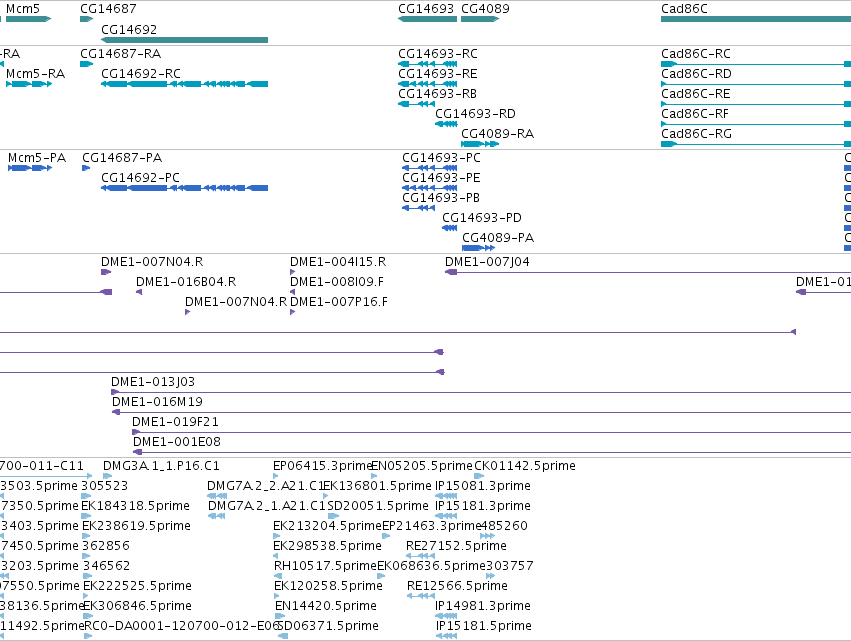The image size is (851, 641).
Task: Select the EK298538.5prime EST label
Action: [327, 547]
